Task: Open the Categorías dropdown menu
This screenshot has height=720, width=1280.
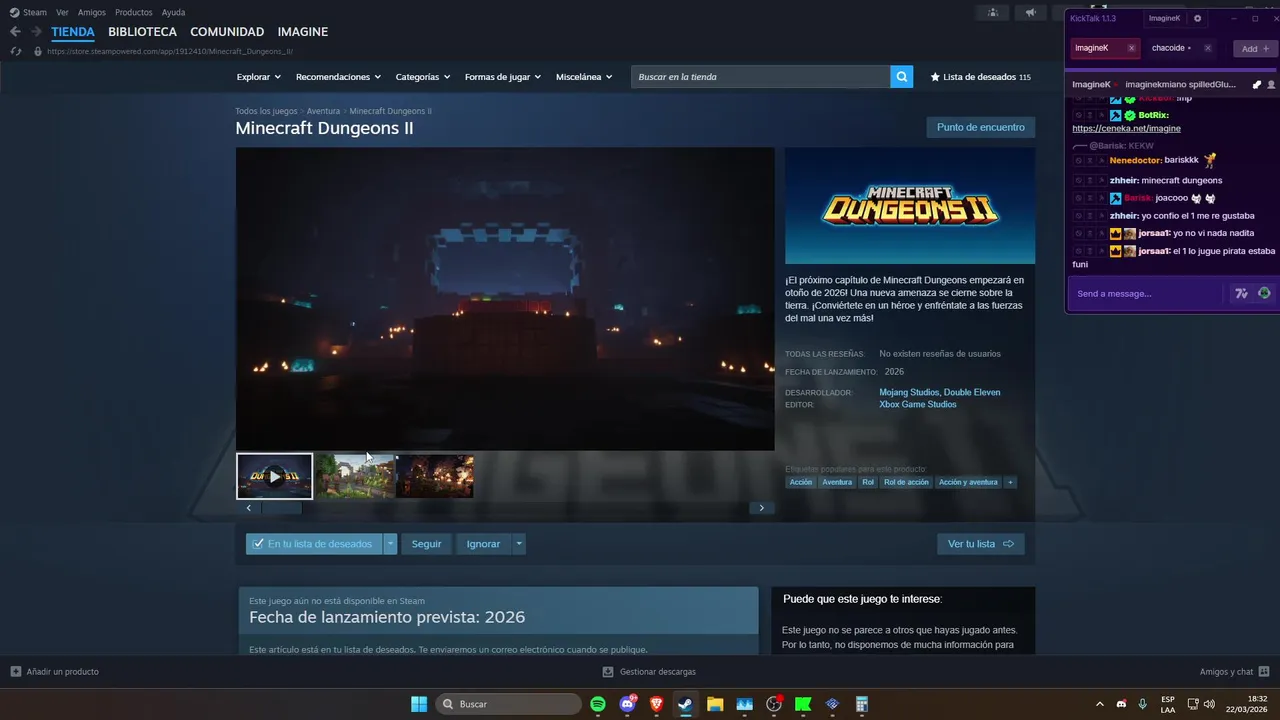Action: pos(422,77)
